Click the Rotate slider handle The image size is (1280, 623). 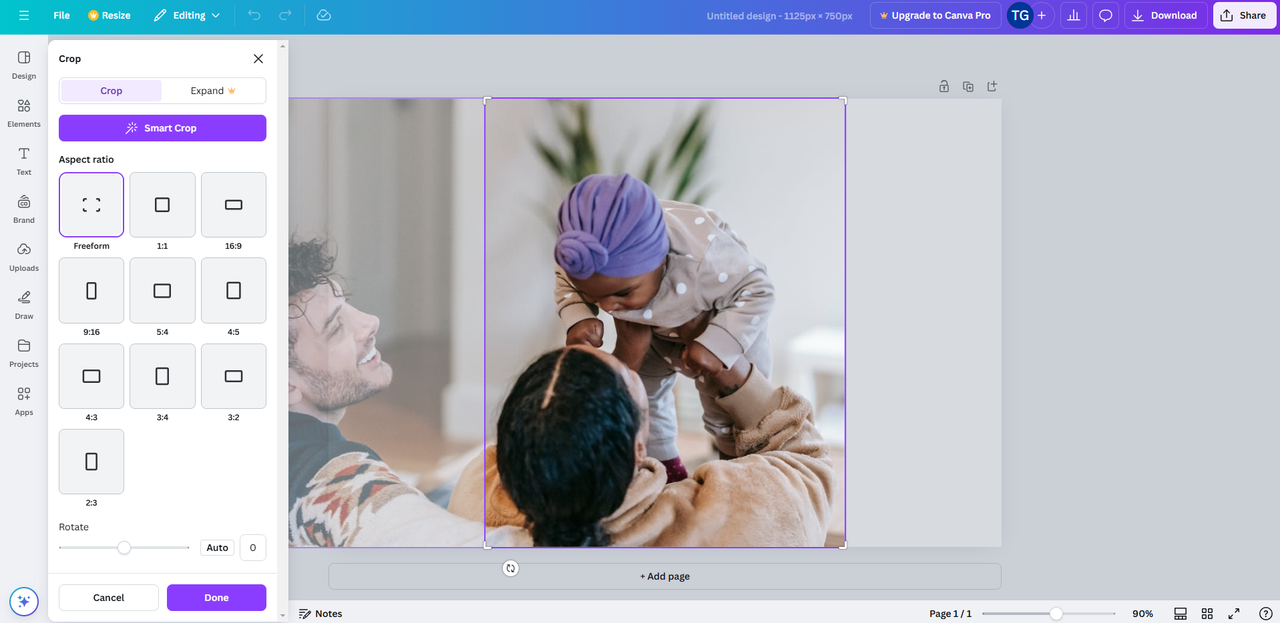click(124, 547)
